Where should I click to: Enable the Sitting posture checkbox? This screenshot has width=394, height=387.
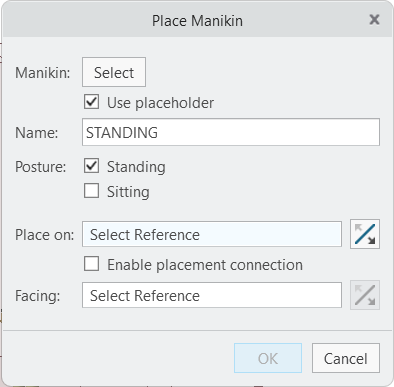pos(91,191)
